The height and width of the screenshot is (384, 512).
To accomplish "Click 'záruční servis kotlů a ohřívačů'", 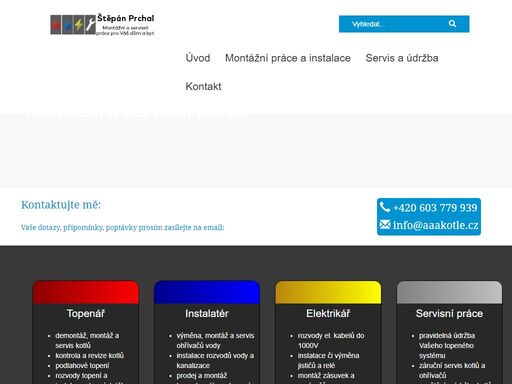I will click(452, 370).
